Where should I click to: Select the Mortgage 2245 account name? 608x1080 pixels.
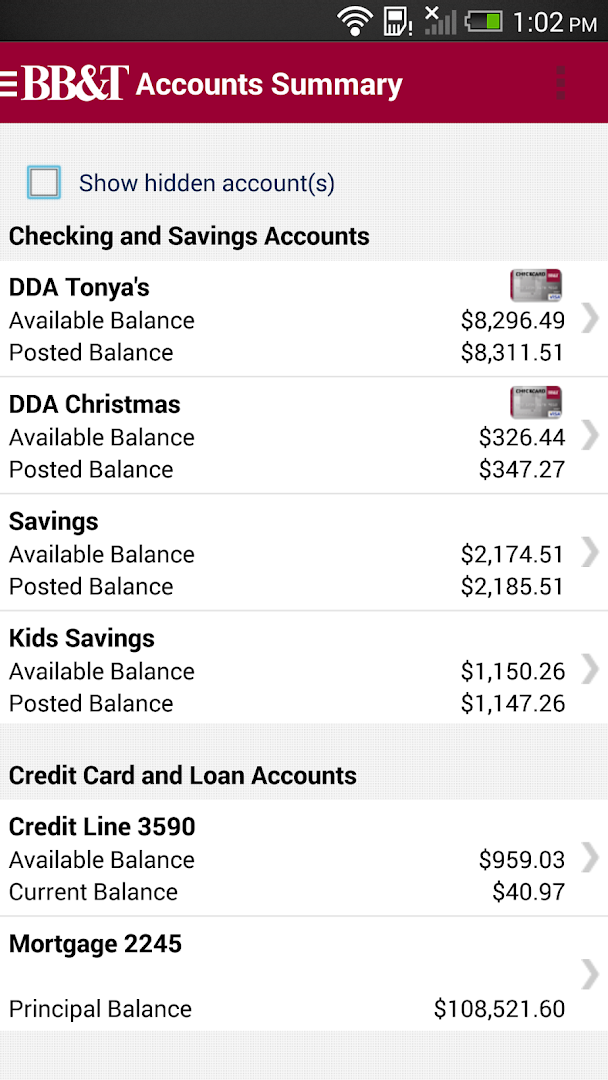[x=95, y=943]
